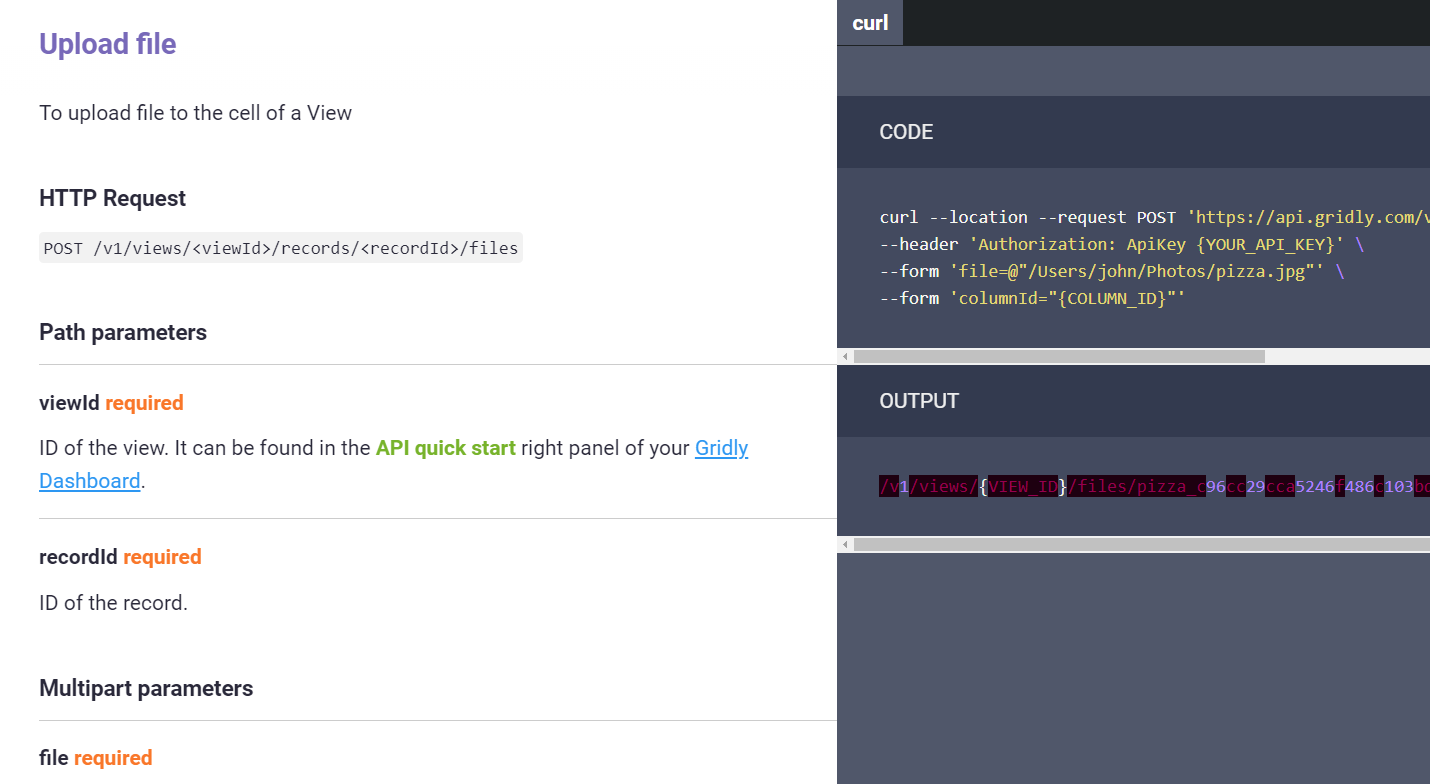
Task: Click the Path parameters heading
Action: [x=123, y=332]
